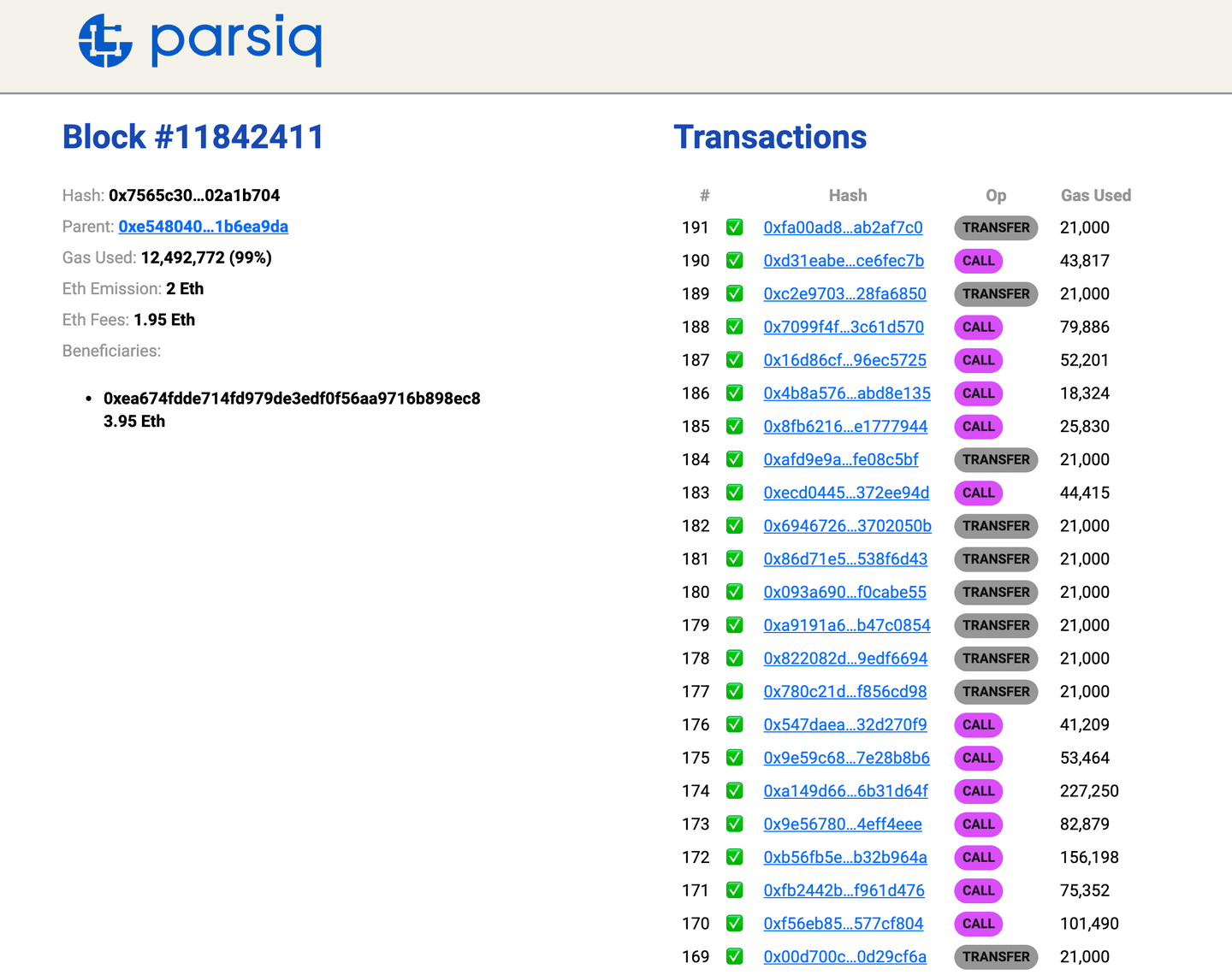The image size is (1232, 975).
Task: Click gas value 156,198 in row 172
Action: [1089, 857]
